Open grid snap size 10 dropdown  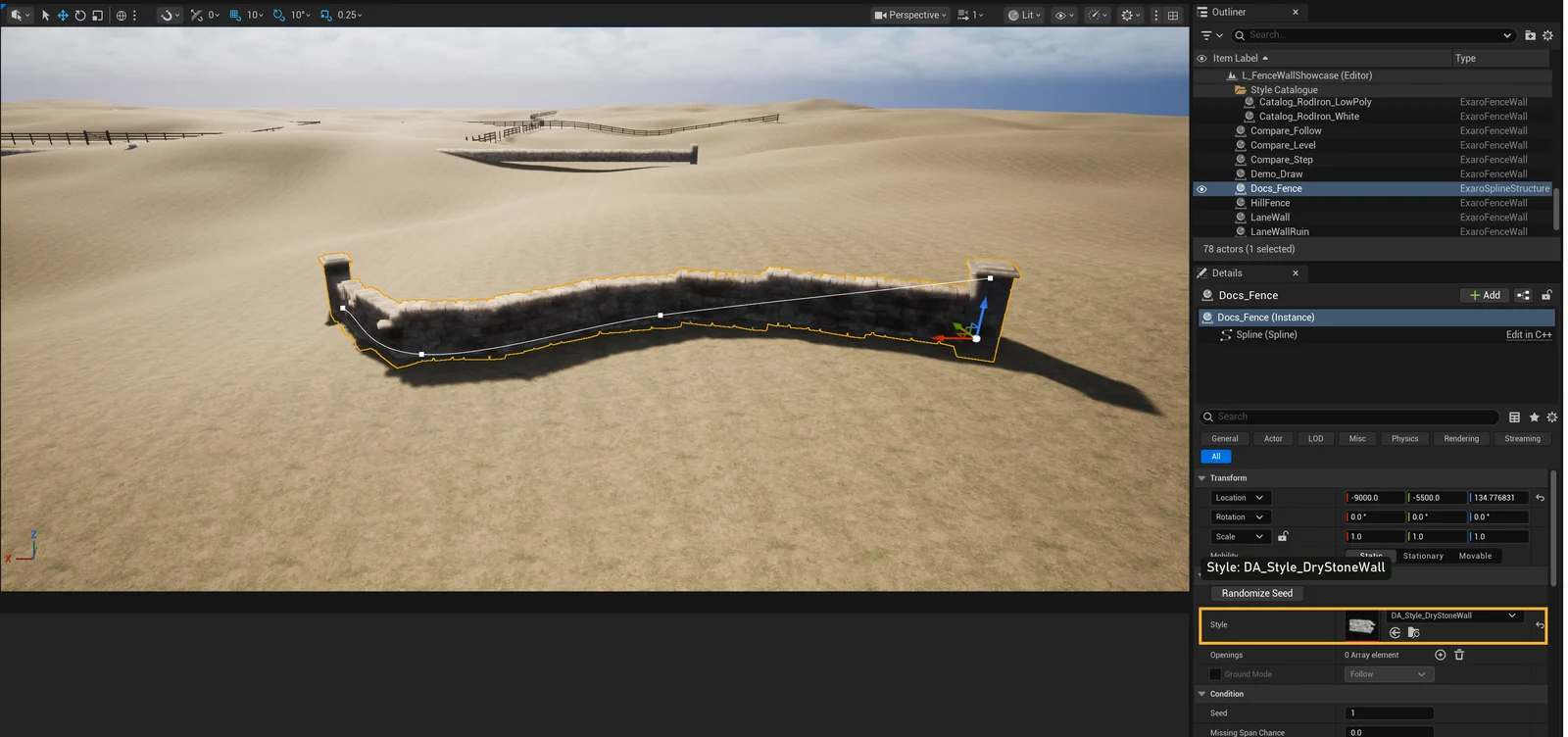[x=255, y=15]
